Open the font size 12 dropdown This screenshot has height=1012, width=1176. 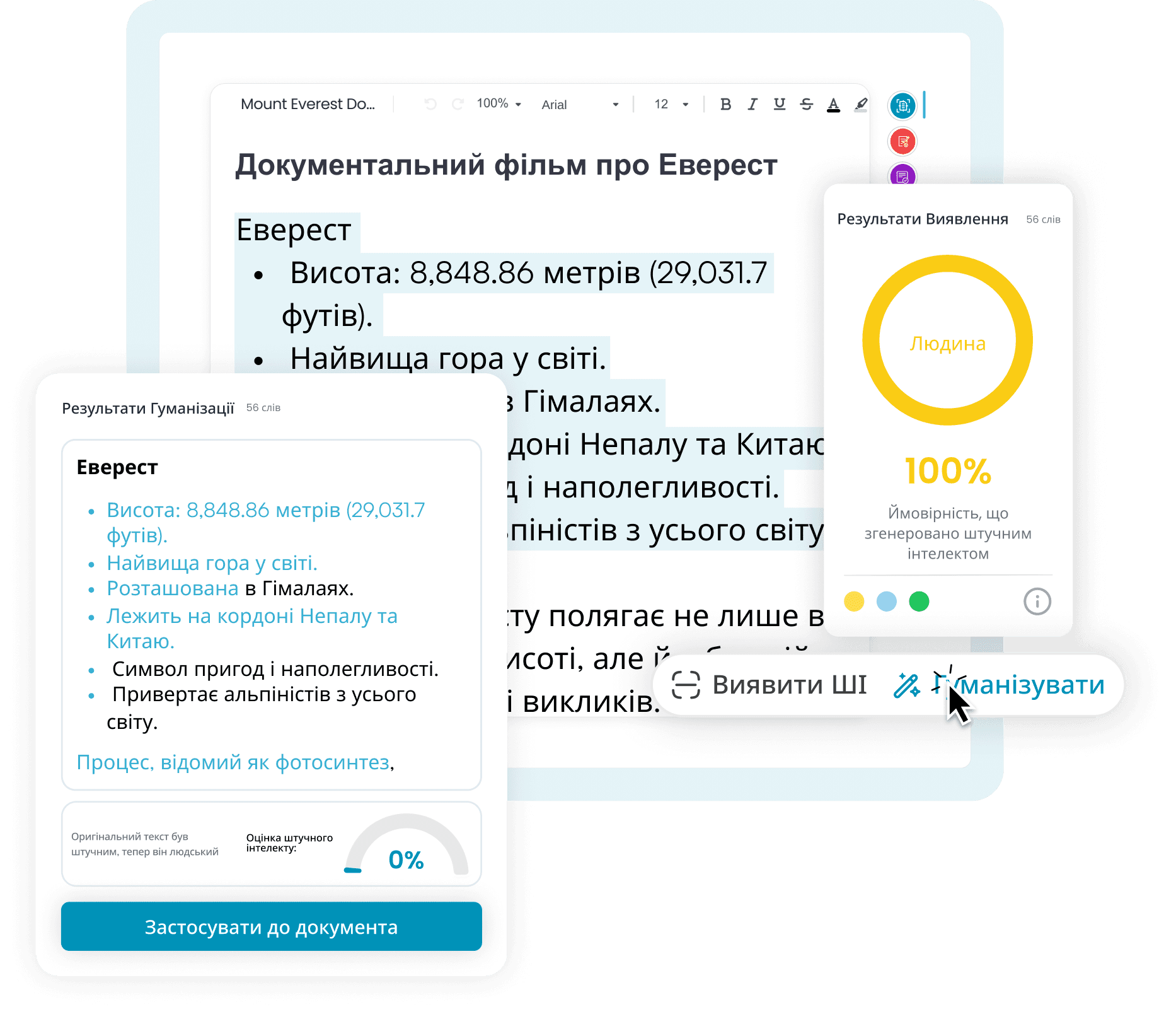click(x=671, y=105)
